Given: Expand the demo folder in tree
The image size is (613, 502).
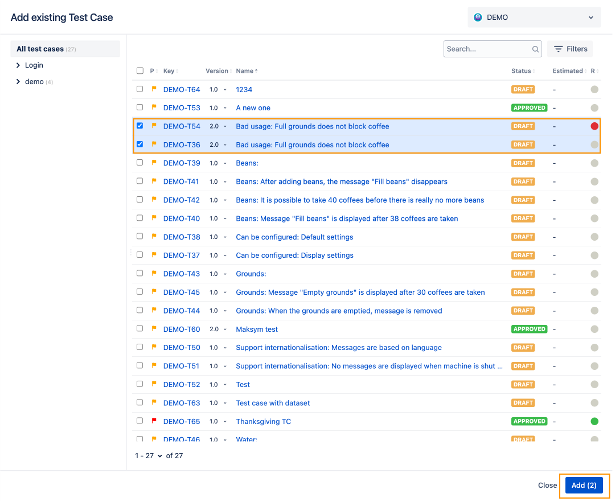Looking at the screenshot, I should pos(19,81).
